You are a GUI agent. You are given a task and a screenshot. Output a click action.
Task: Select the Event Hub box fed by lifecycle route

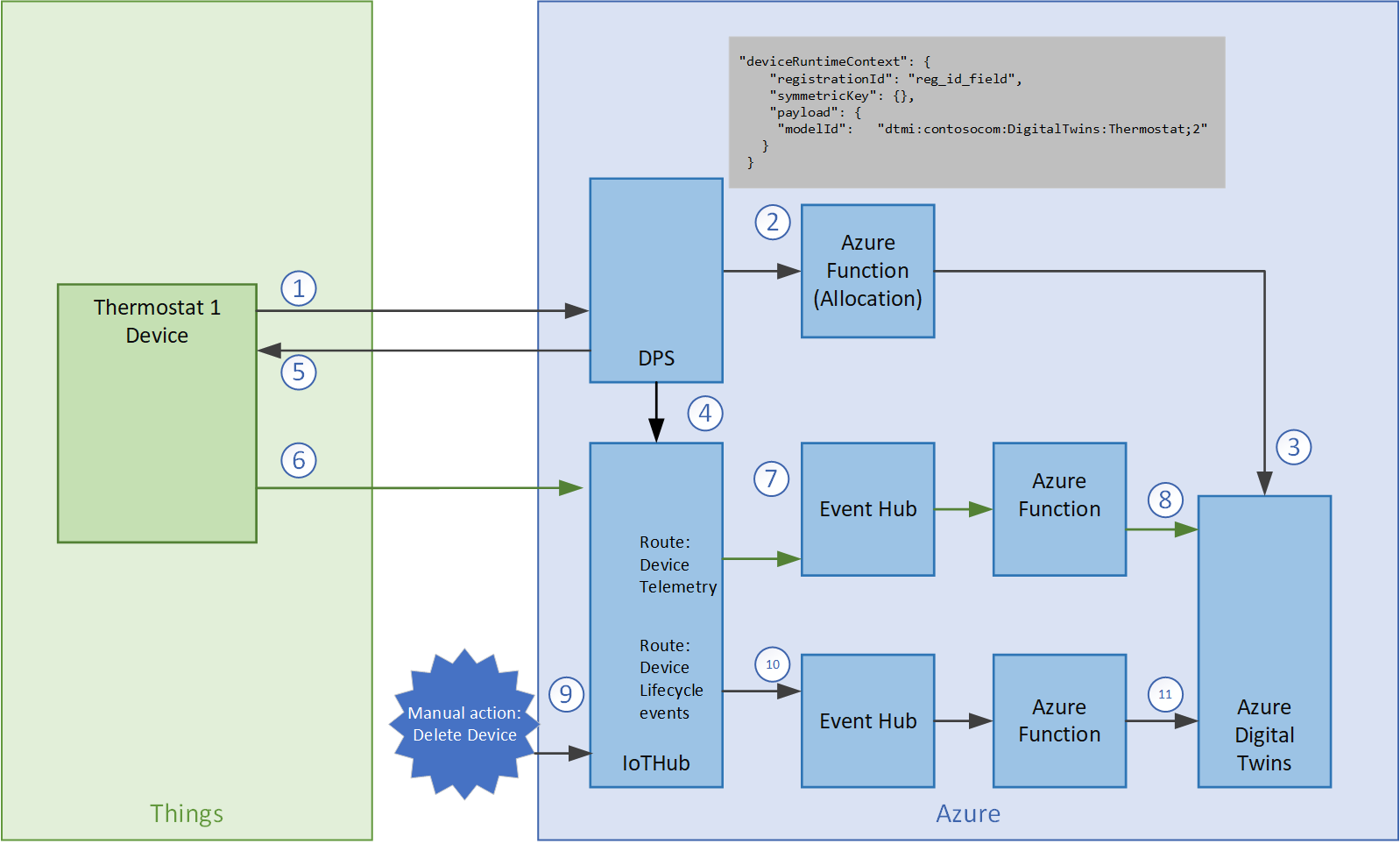(868, 720)
